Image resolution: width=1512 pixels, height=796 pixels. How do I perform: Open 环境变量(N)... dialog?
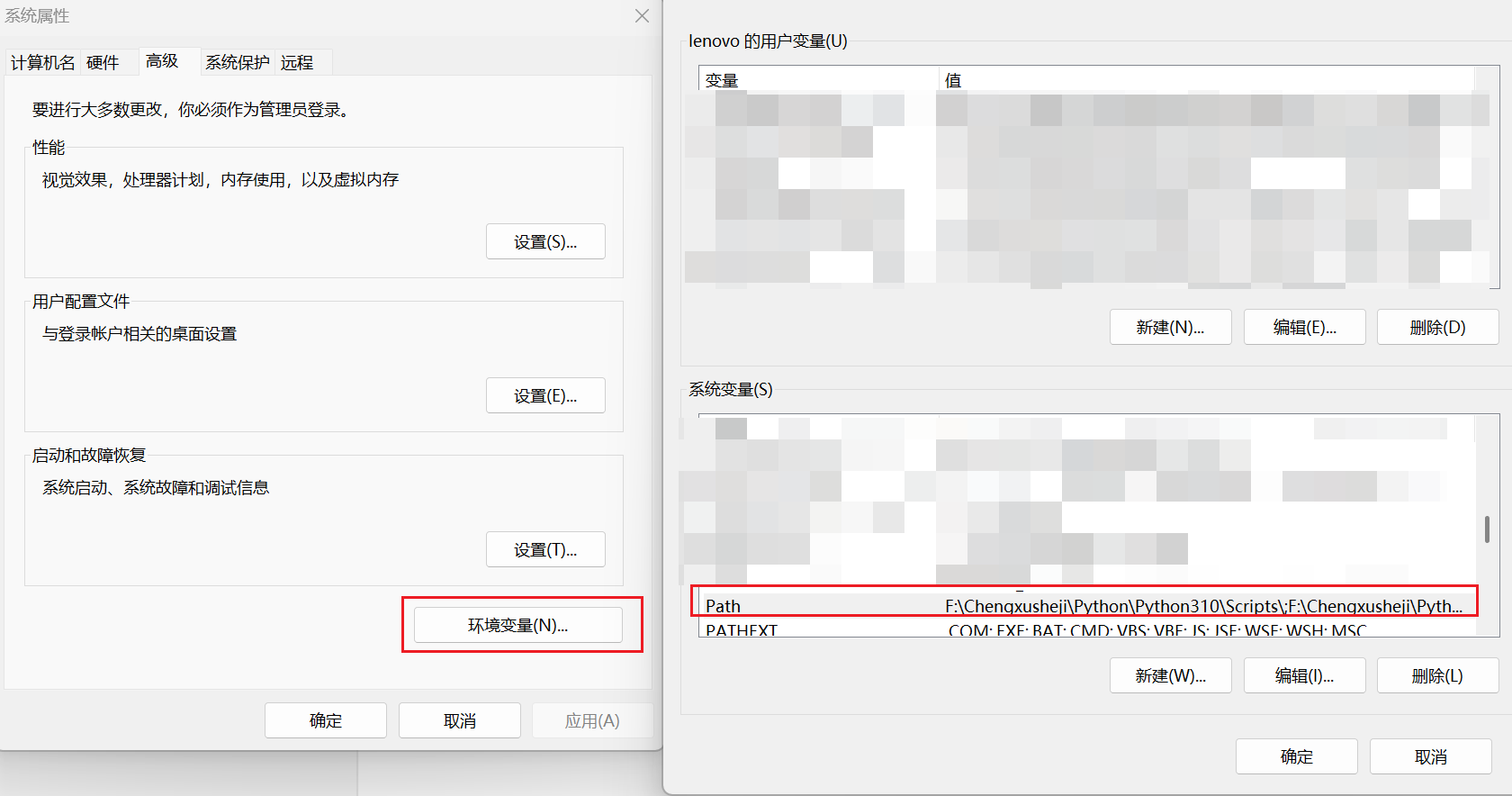tap(518, 625)
